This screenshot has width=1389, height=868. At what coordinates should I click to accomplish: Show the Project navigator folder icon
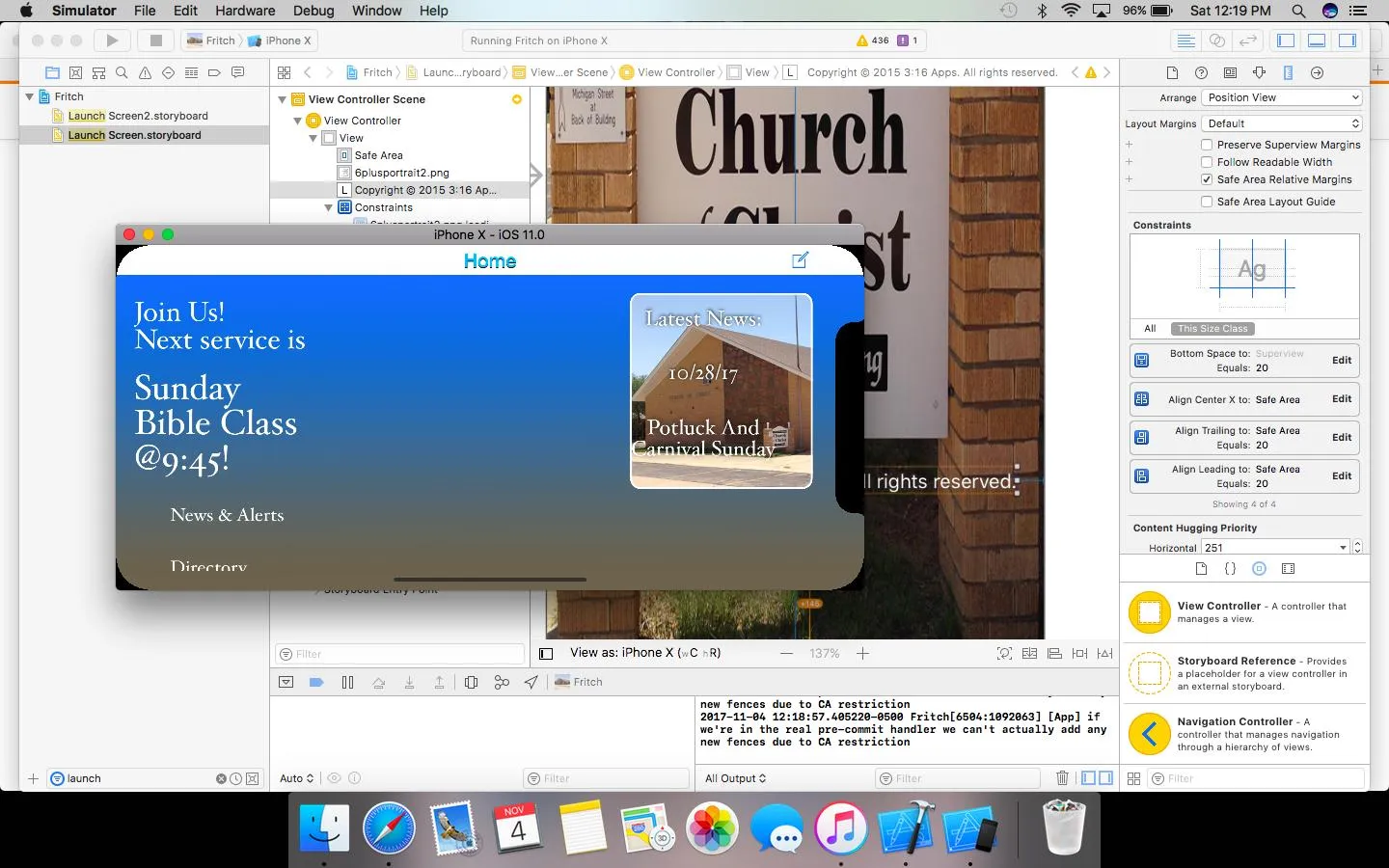click(52, 72)
